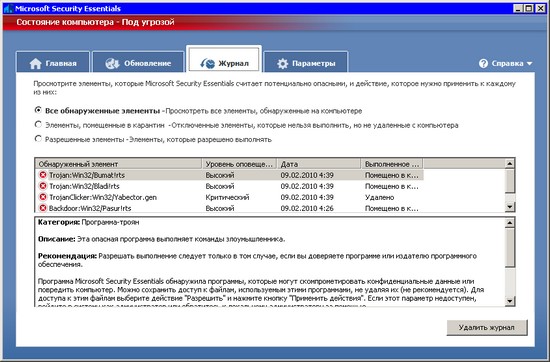The image size is (550, 362).
Task: Select the Trojan:Win32/Bladi!rts row
Action: point(229,186)
